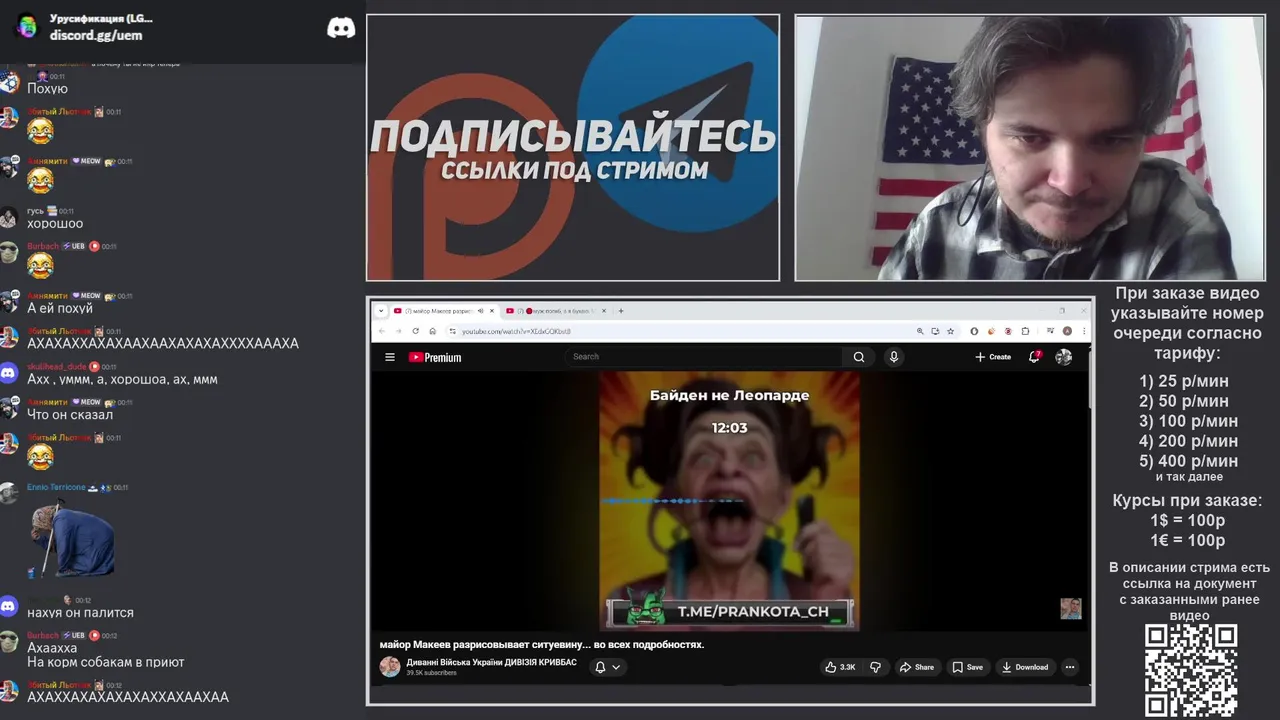Click the youtube.com address bar URL

click(516, 331)
